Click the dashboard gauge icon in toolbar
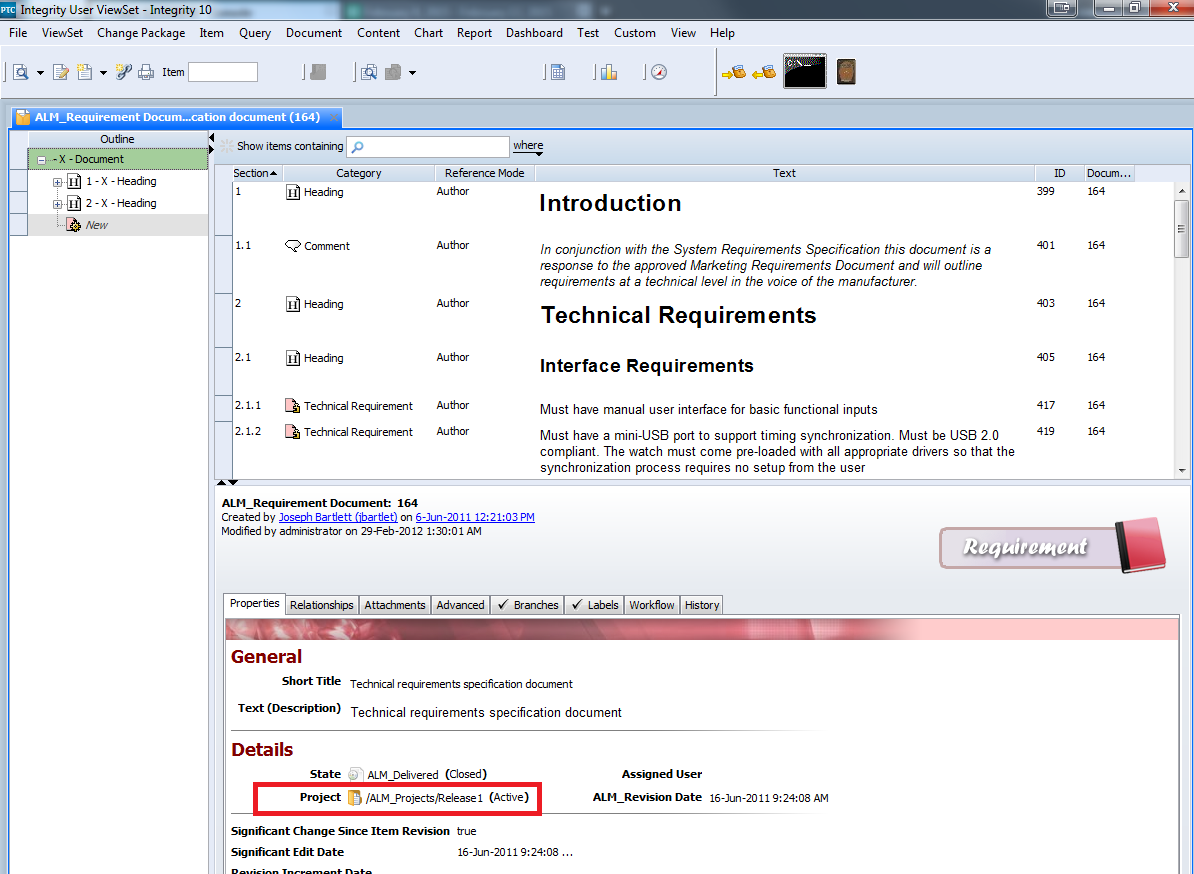1194x874 pixels. point(659,72)
